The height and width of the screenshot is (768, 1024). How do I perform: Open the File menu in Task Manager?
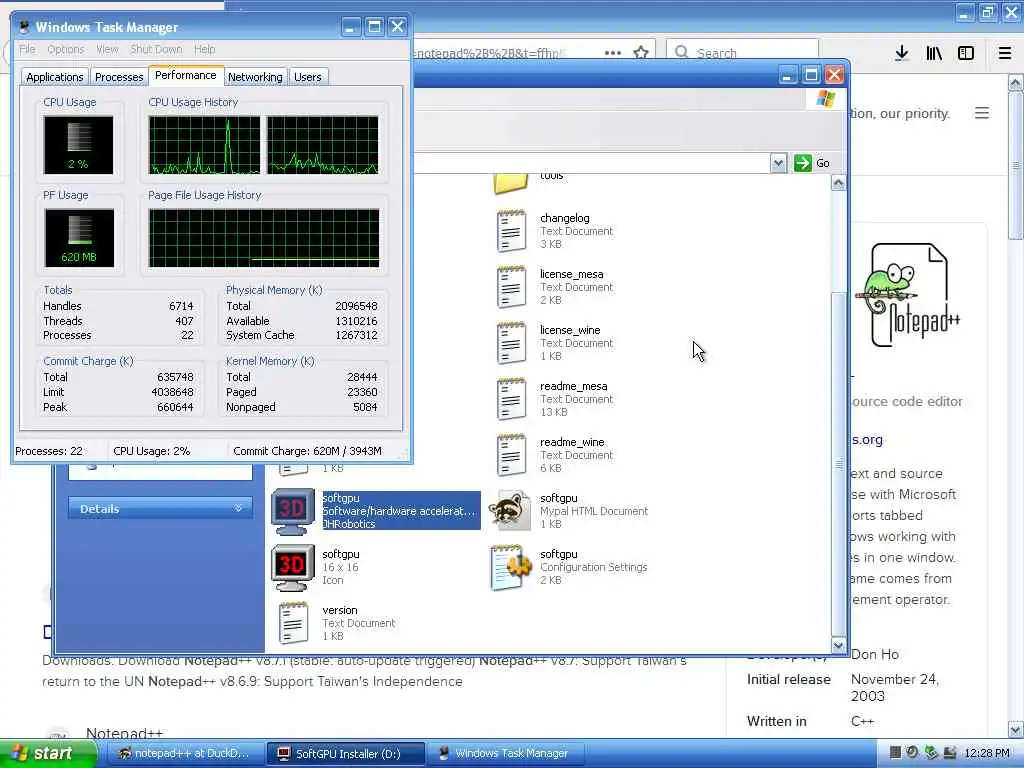(27, 49)
